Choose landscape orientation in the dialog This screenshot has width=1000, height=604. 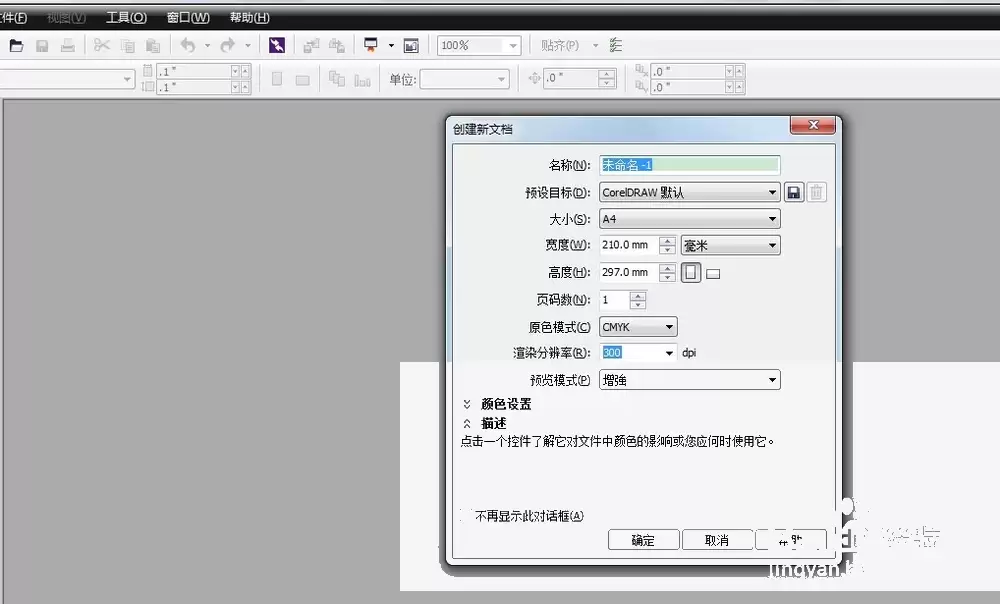(713, 274)
